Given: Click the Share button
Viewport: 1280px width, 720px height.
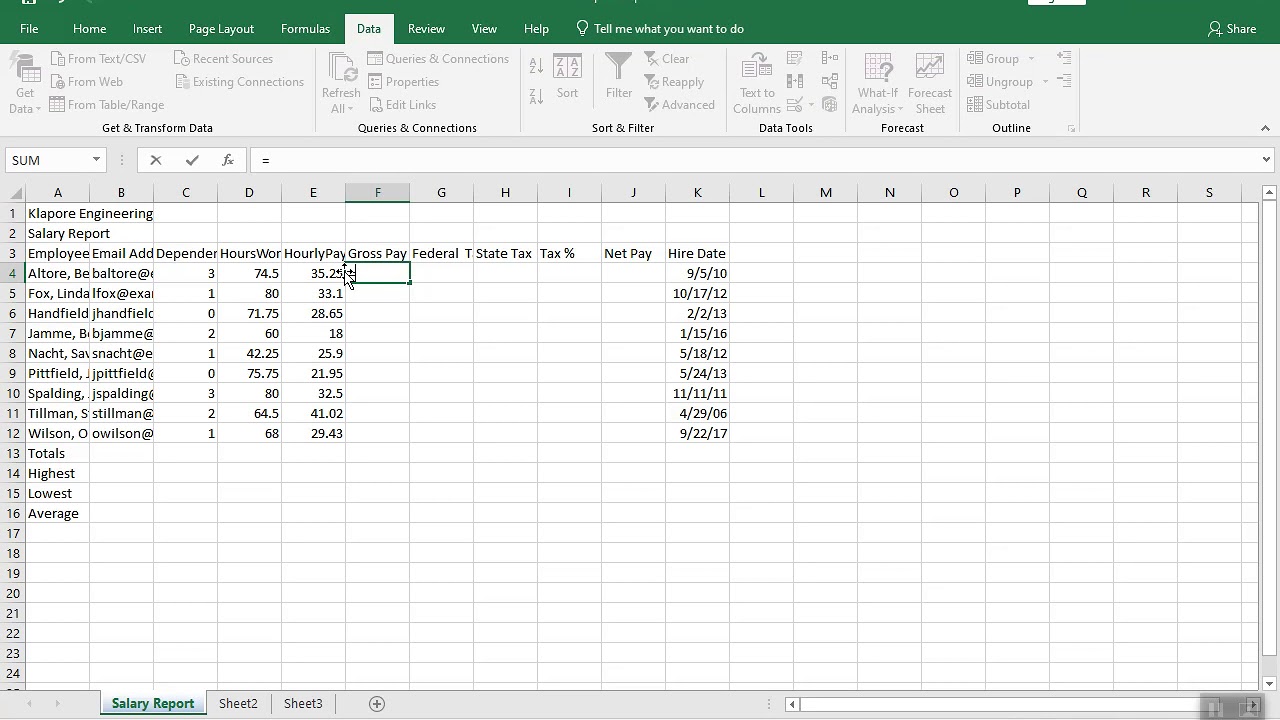Looking at the screenshot, I should pyautogui.click(x=1232, y=29).
